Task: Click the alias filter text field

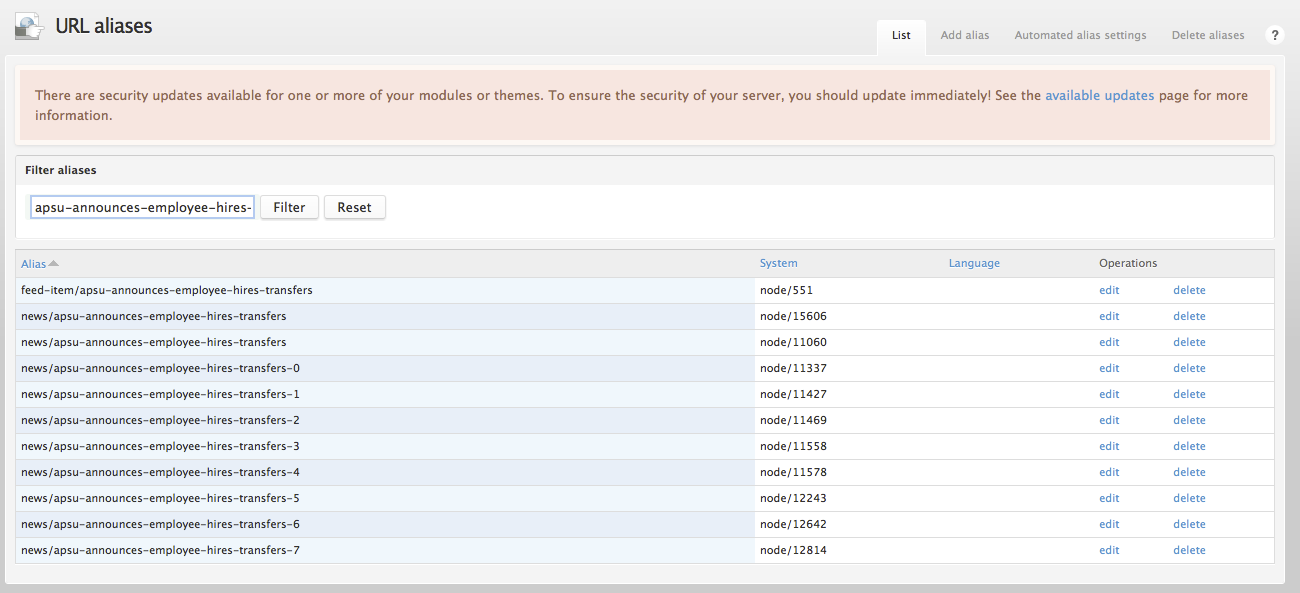Action: click(x=141, y=206)
